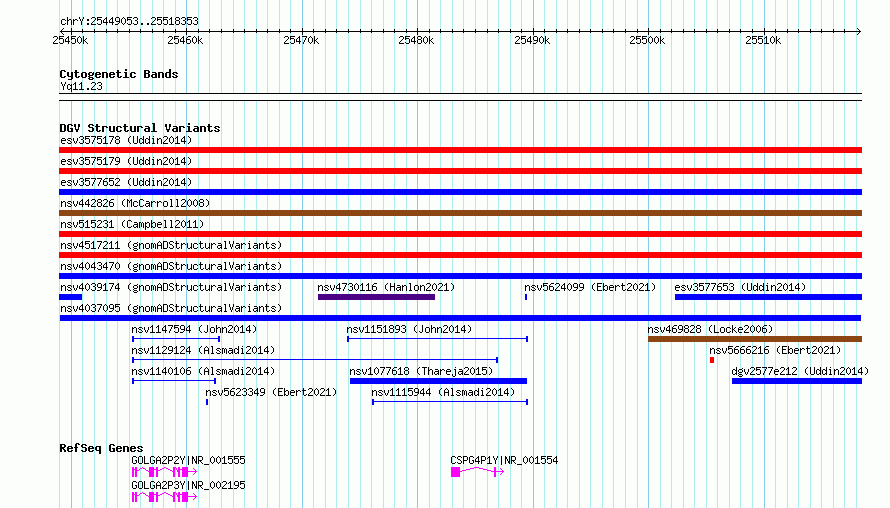Click the 25490k ruler label
The image size is (890, 508).
click(x=532, y=40)
